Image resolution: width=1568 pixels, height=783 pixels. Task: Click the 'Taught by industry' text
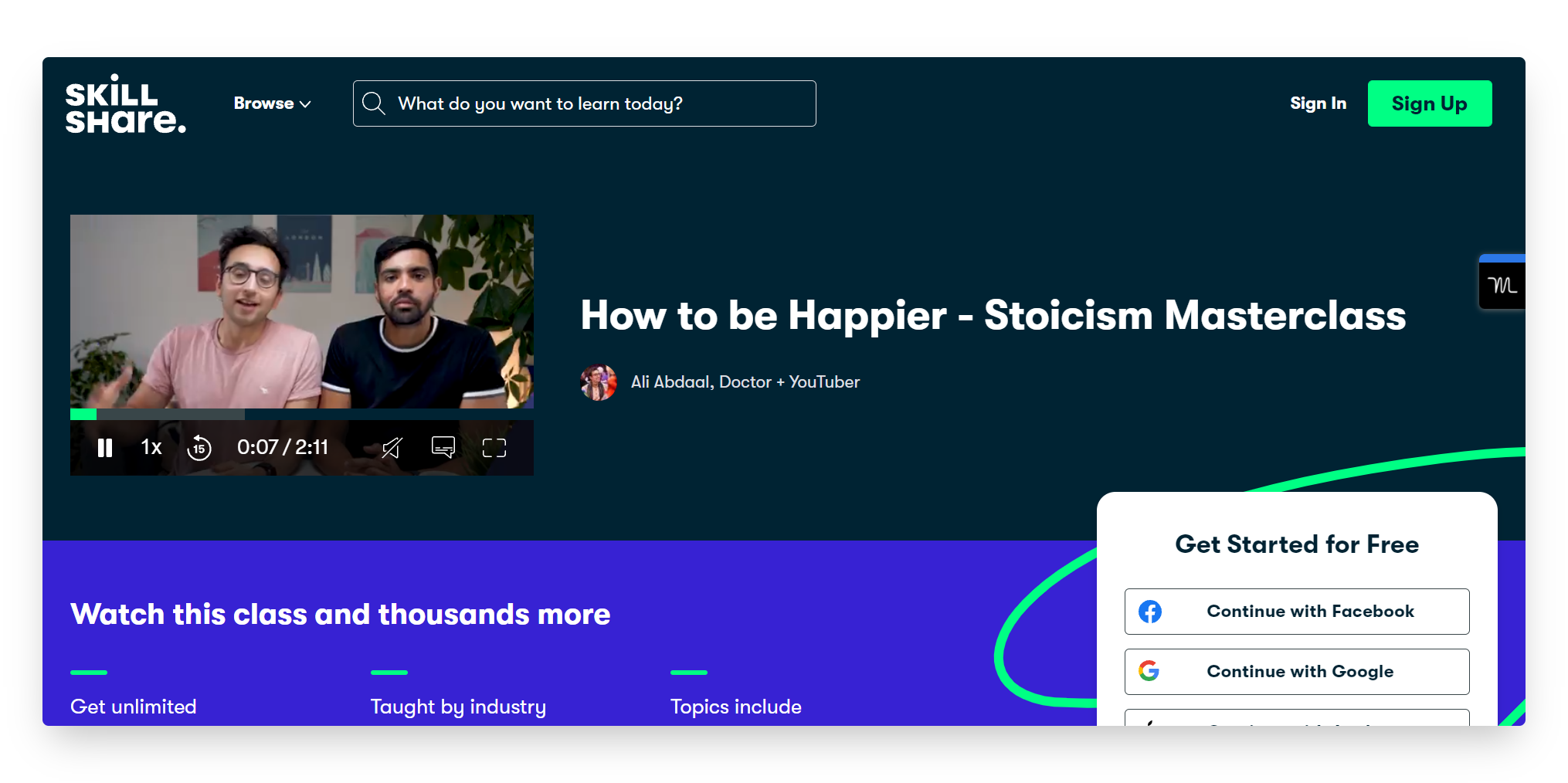[458, 707]
